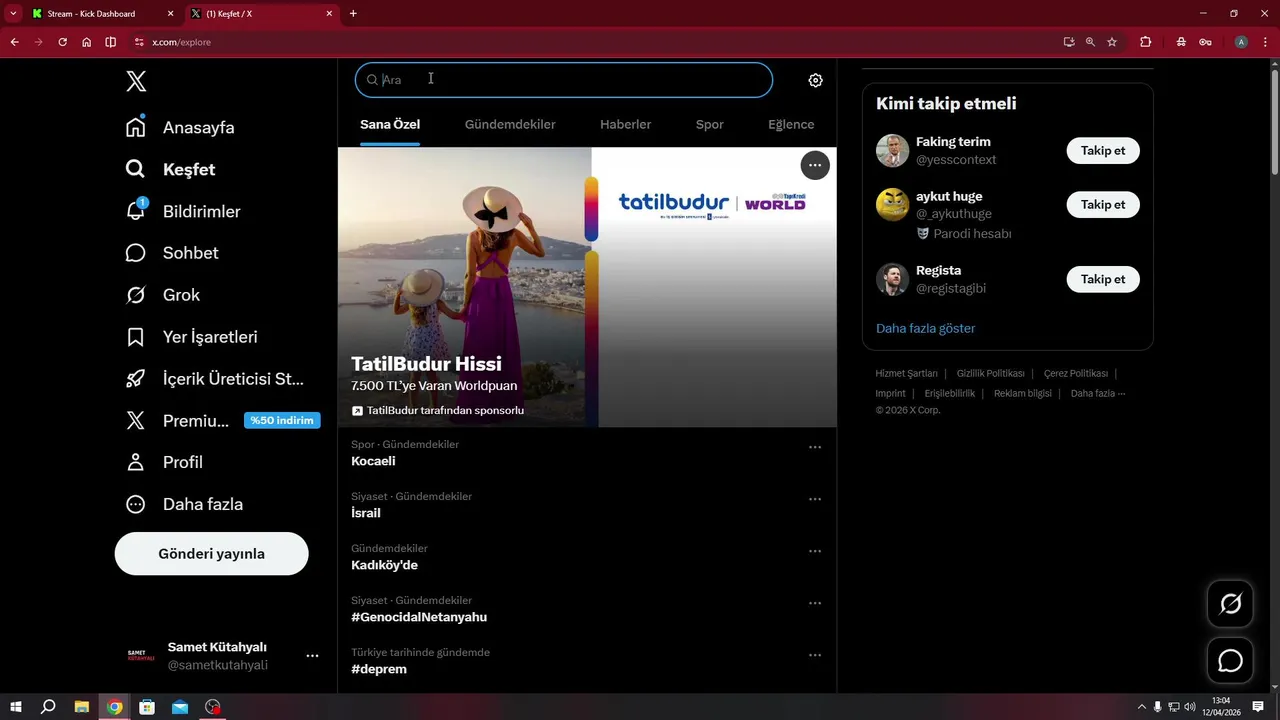
Task: Open Yer İşaretleri bookmarks
Action: coord(191,337)
